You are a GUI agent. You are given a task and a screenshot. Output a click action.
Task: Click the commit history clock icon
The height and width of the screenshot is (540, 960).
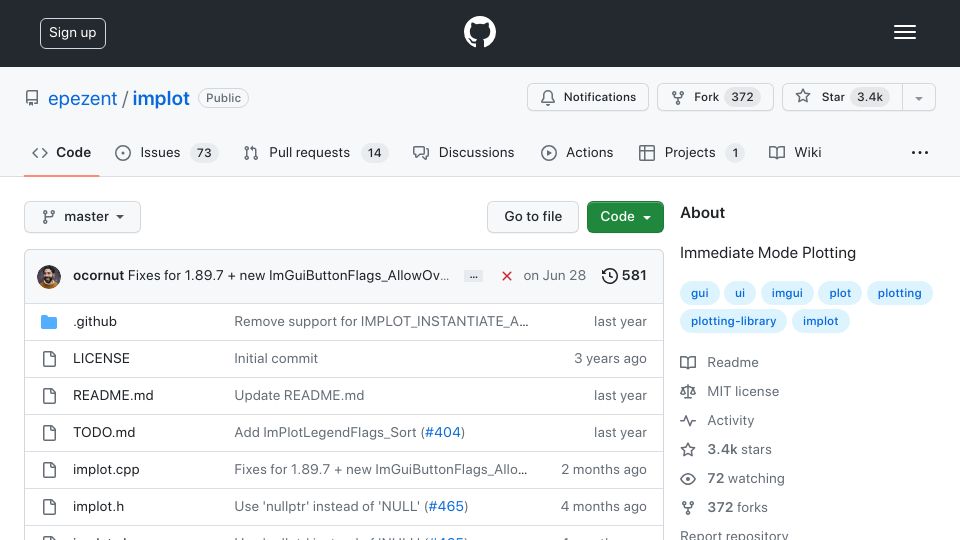(609, 276)
